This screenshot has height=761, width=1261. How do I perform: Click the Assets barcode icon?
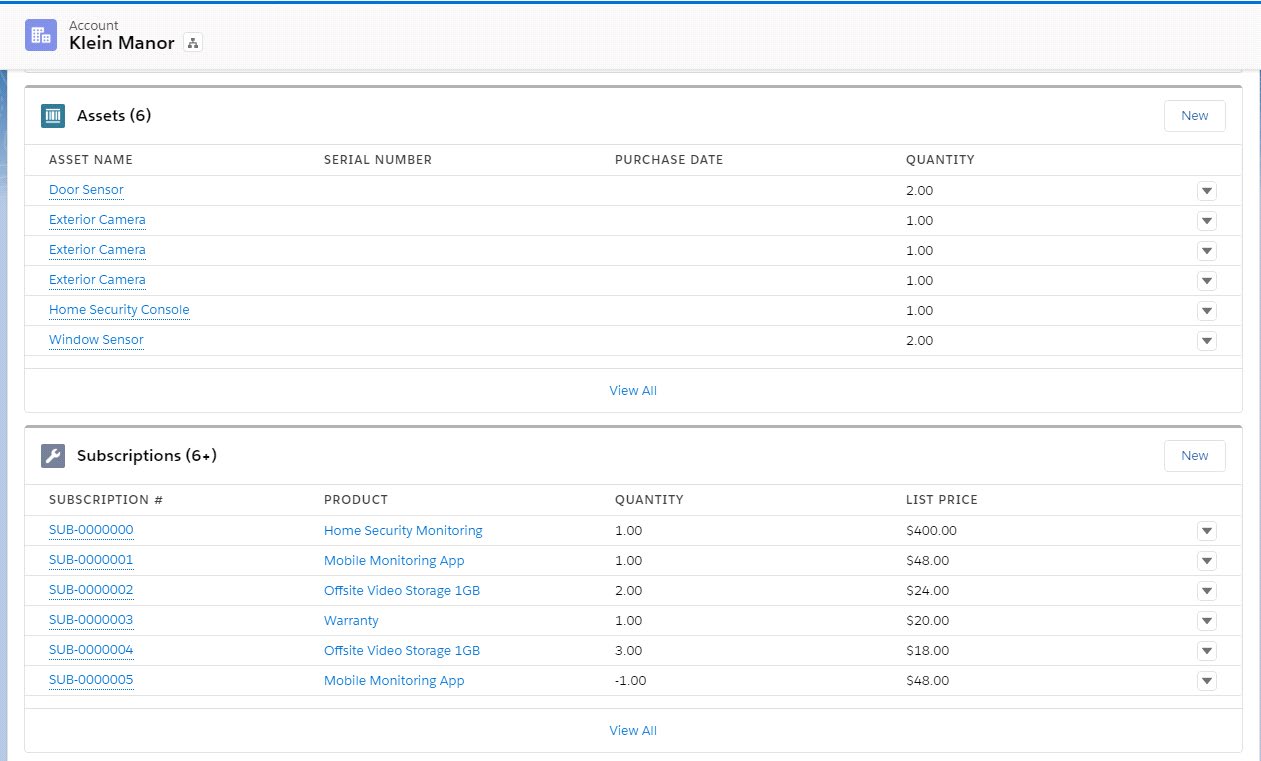[53, 116]
